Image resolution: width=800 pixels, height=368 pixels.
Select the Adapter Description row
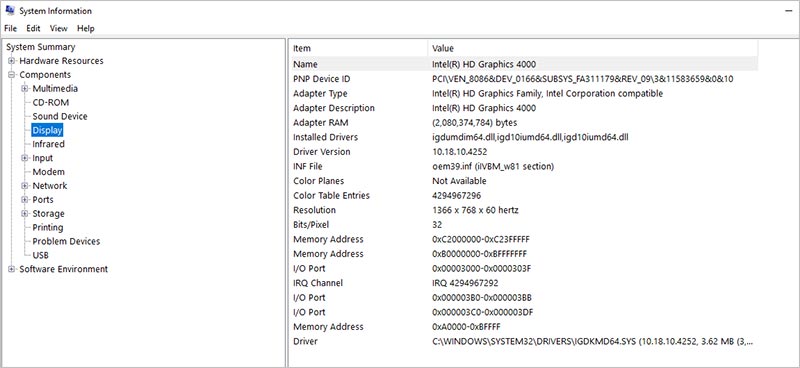click(524, 108)
